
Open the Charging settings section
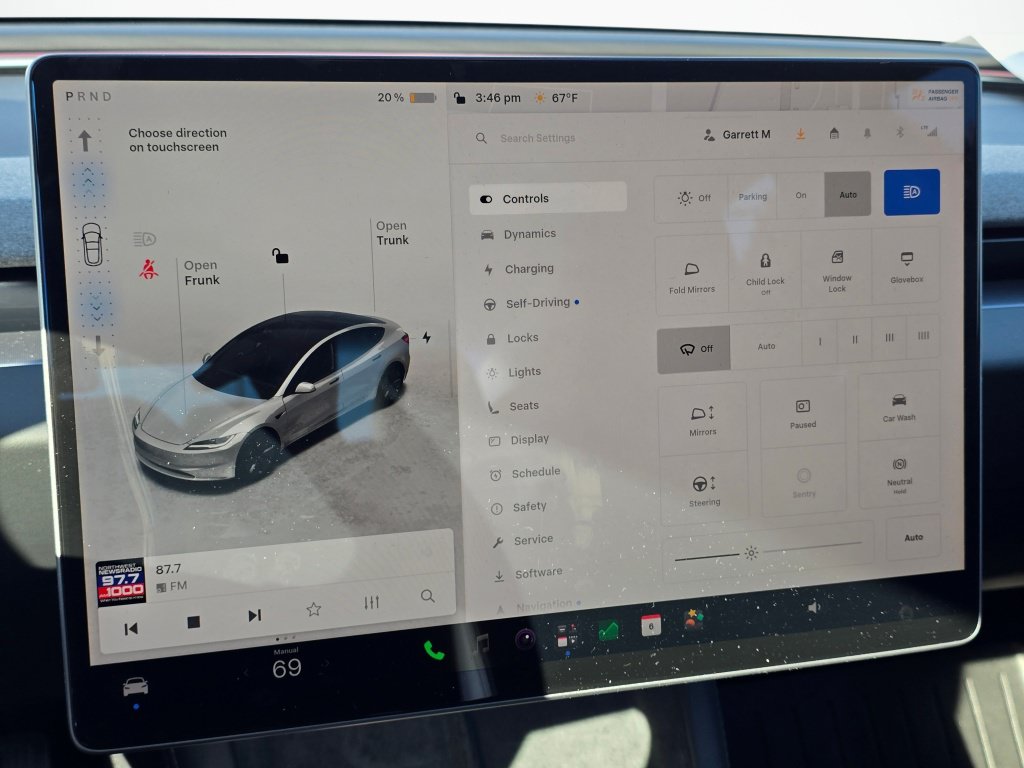[519, 268]
